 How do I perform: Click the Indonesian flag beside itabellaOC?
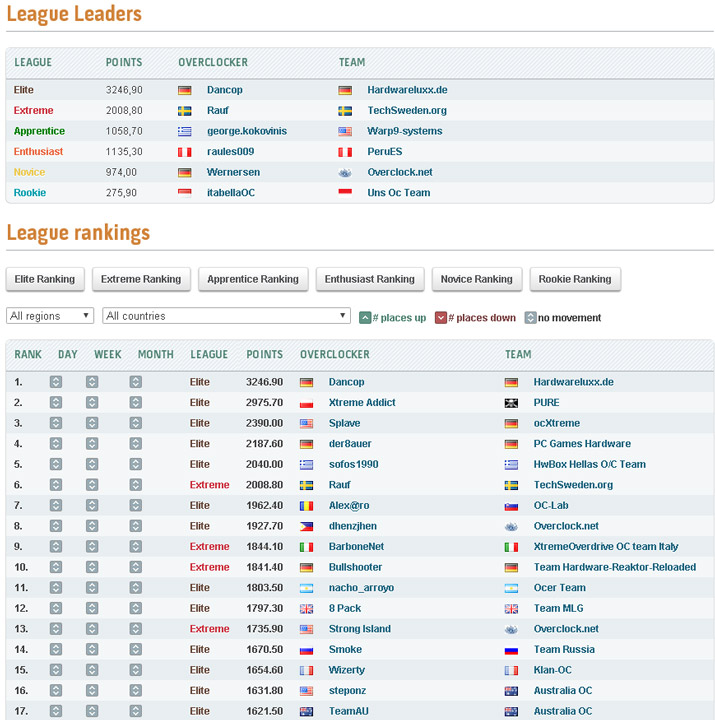pyautogui.click(x=185, y=193)
